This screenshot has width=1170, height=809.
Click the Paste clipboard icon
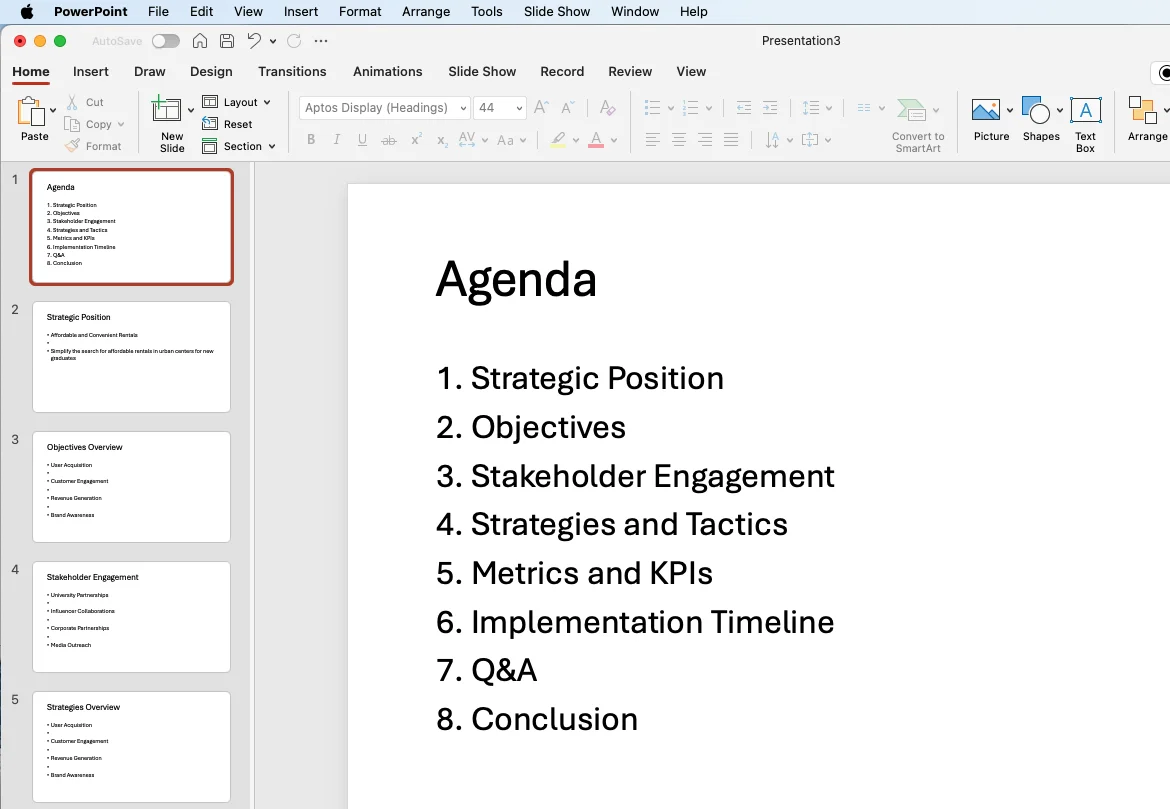(x=31, y=111)
